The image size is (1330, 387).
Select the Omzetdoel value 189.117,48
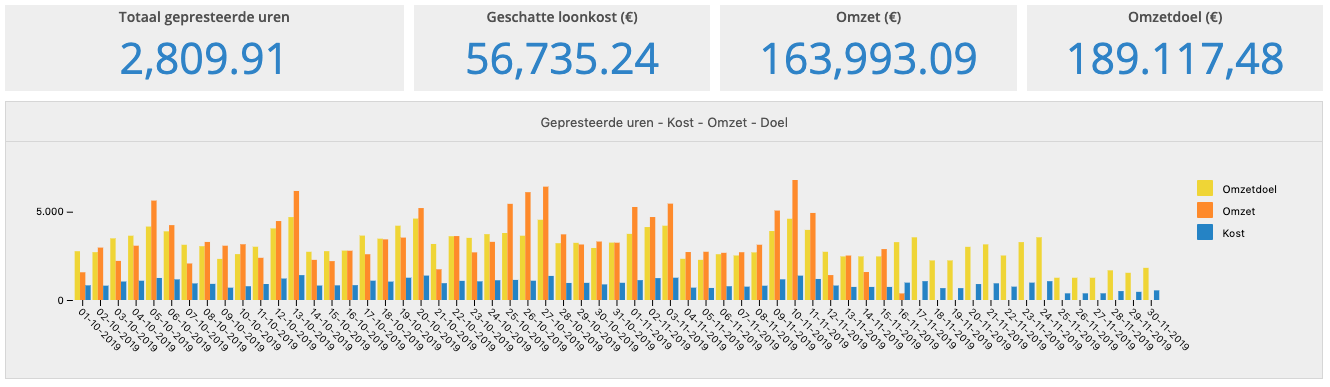pos(1175,59)
